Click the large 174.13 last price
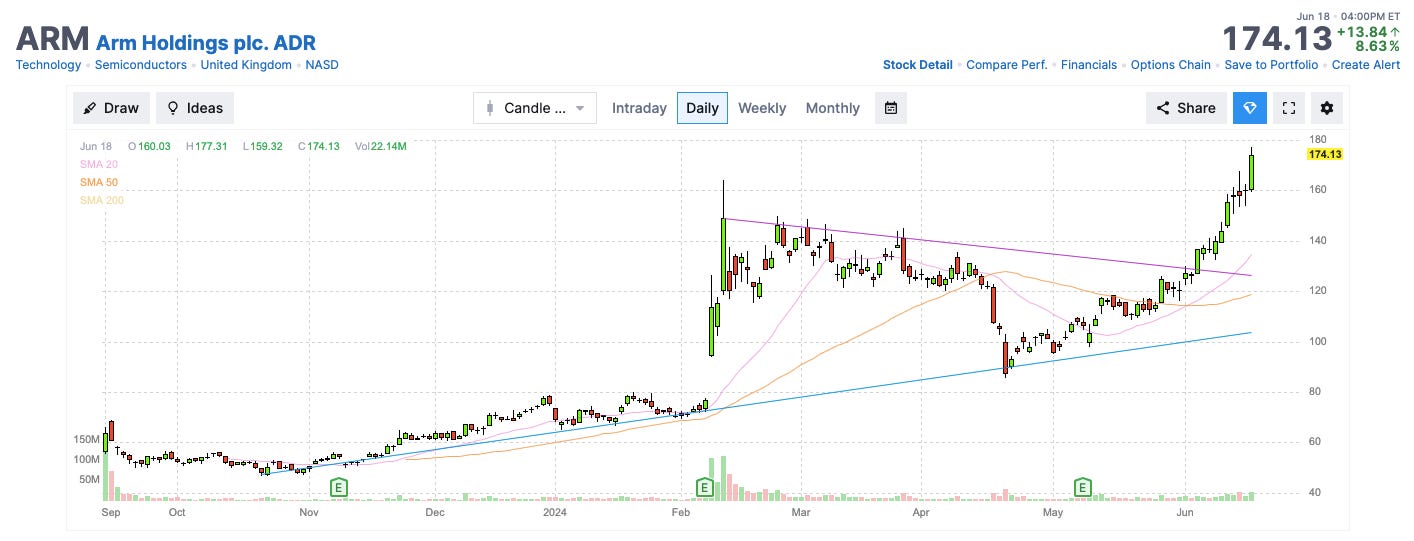The height and width of the screenshot is (541, 1414). coord(1278,39)
